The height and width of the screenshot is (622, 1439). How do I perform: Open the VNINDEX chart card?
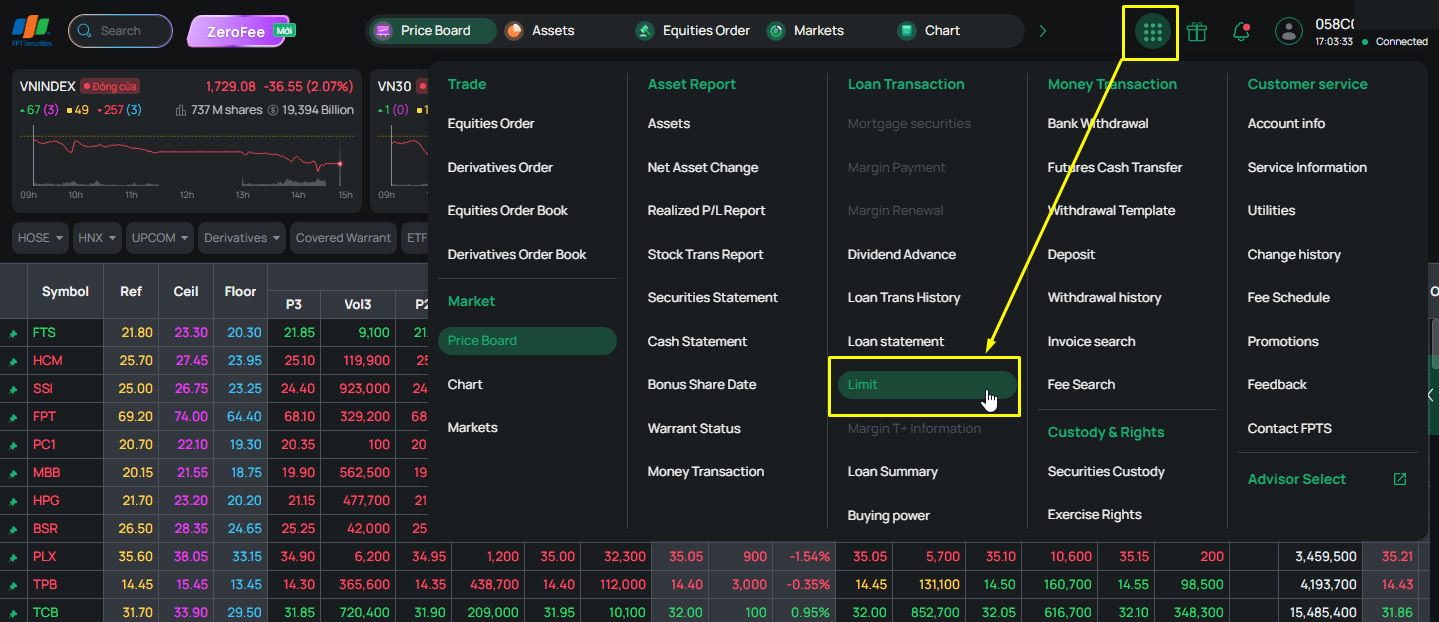pos(187,141)
